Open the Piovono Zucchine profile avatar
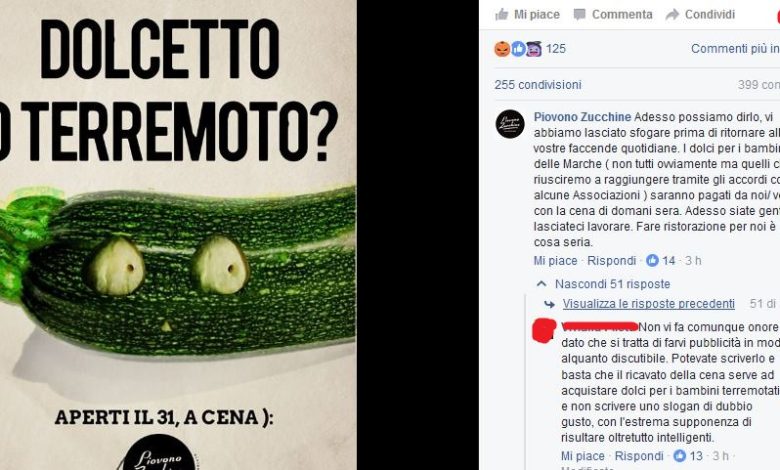 point(510,124)
